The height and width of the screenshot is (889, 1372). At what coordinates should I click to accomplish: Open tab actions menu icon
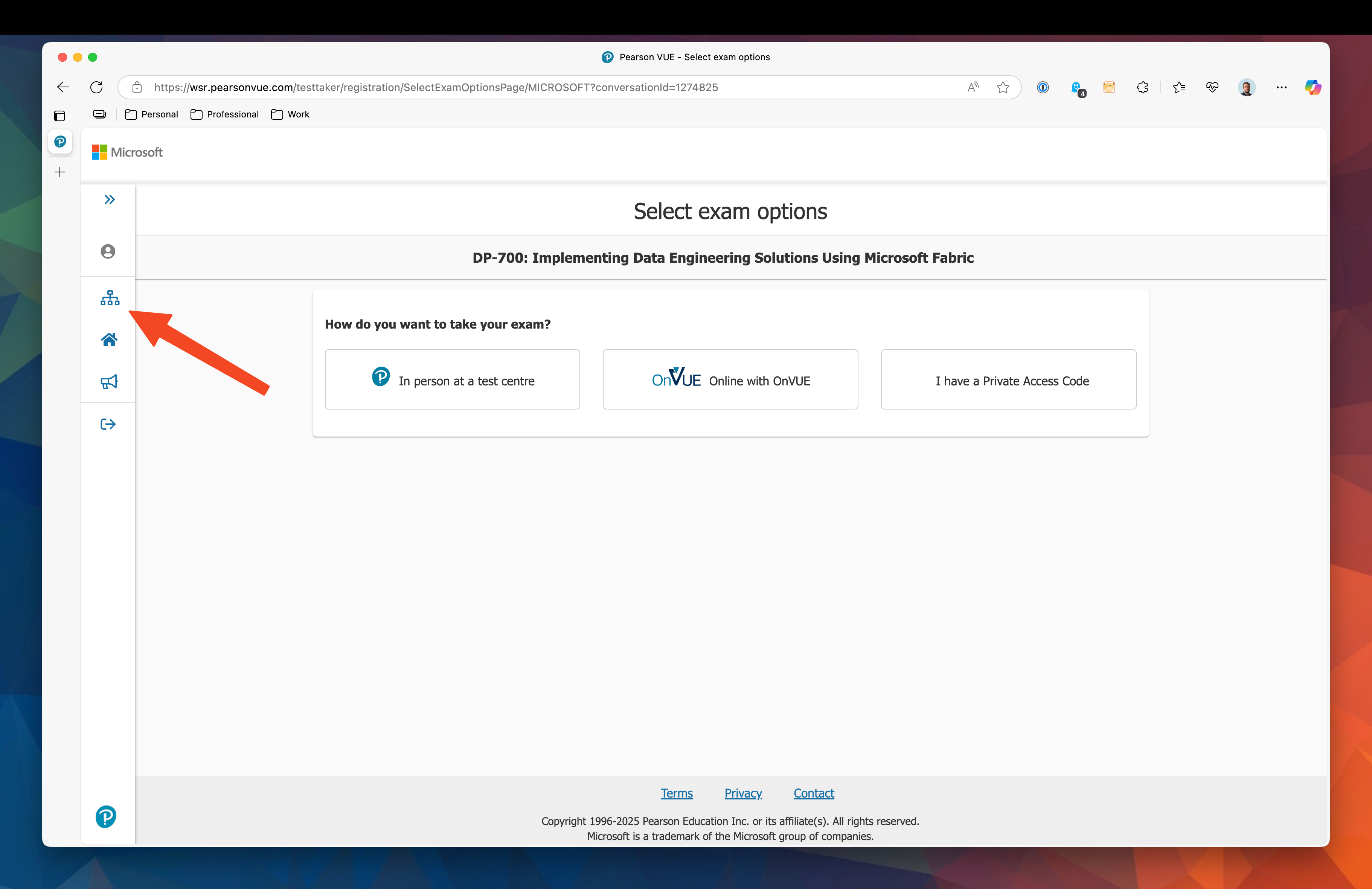pos(59,116)
